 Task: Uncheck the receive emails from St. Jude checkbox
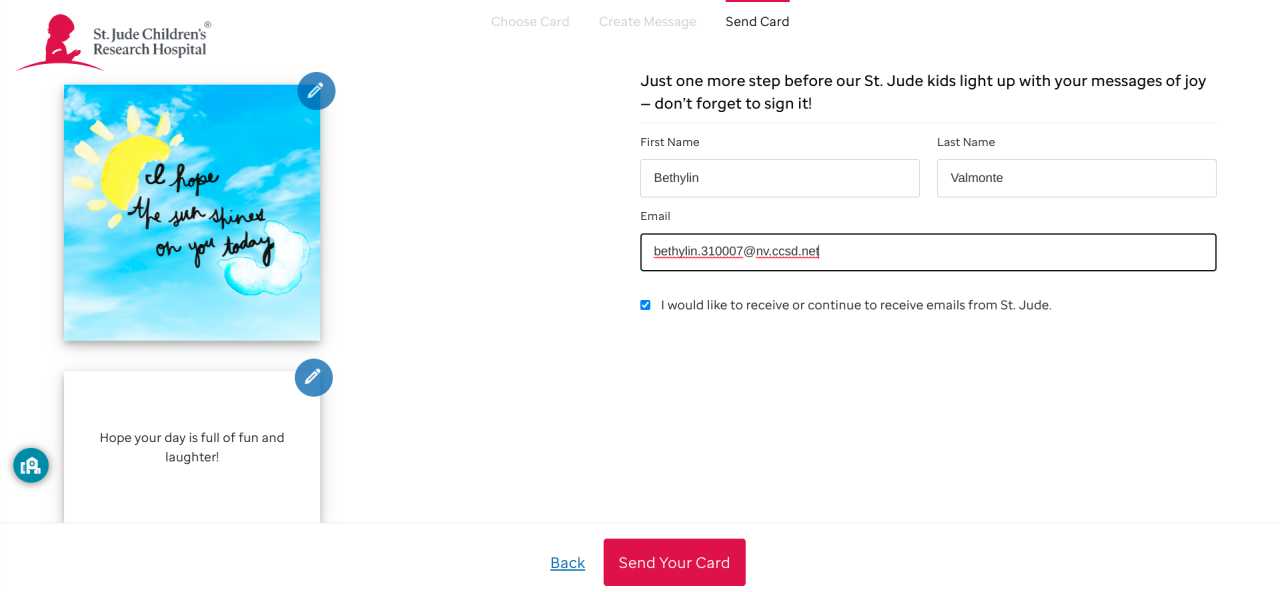point(645,305)
